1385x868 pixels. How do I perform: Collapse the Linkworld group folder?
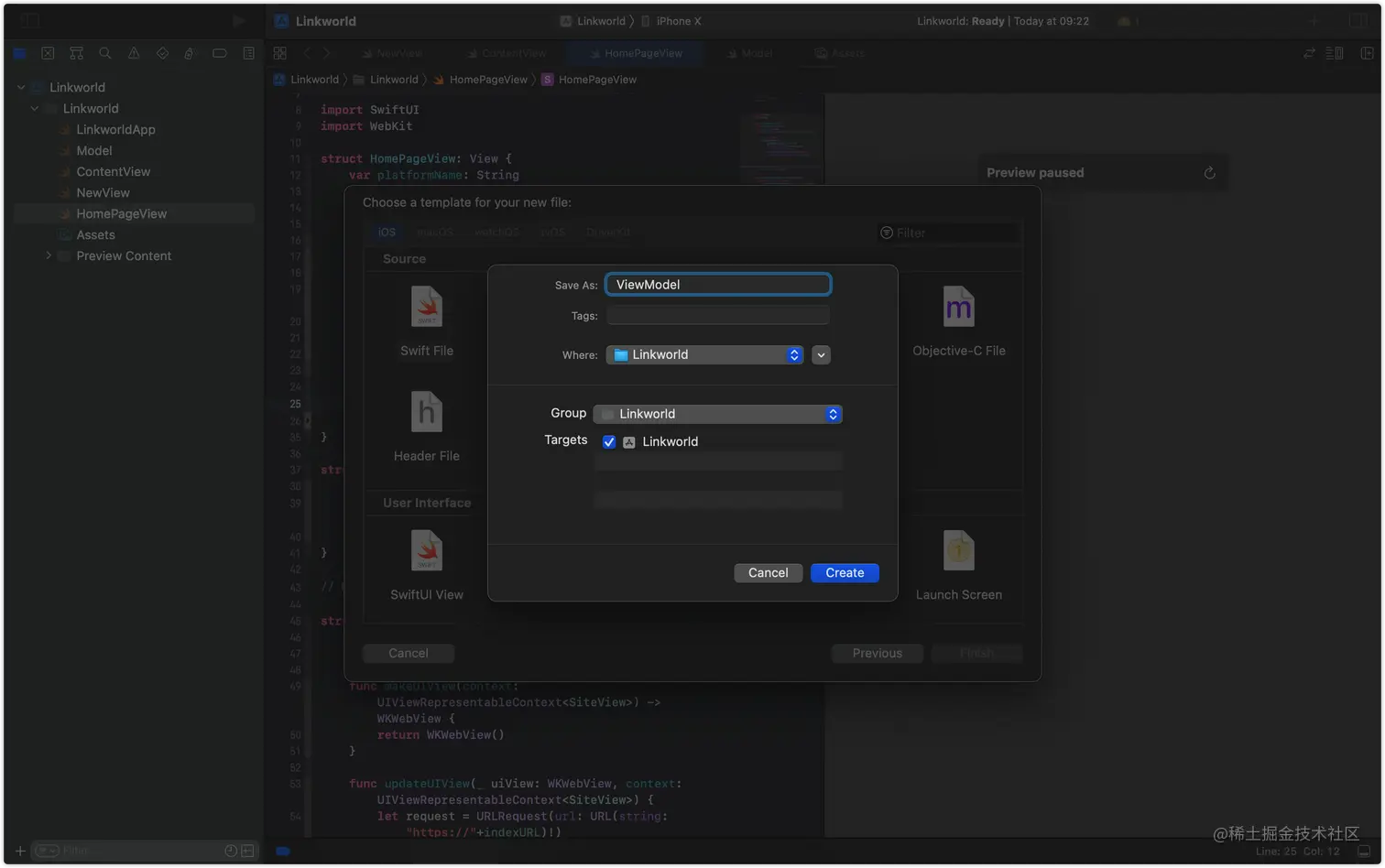click(35, 109)
